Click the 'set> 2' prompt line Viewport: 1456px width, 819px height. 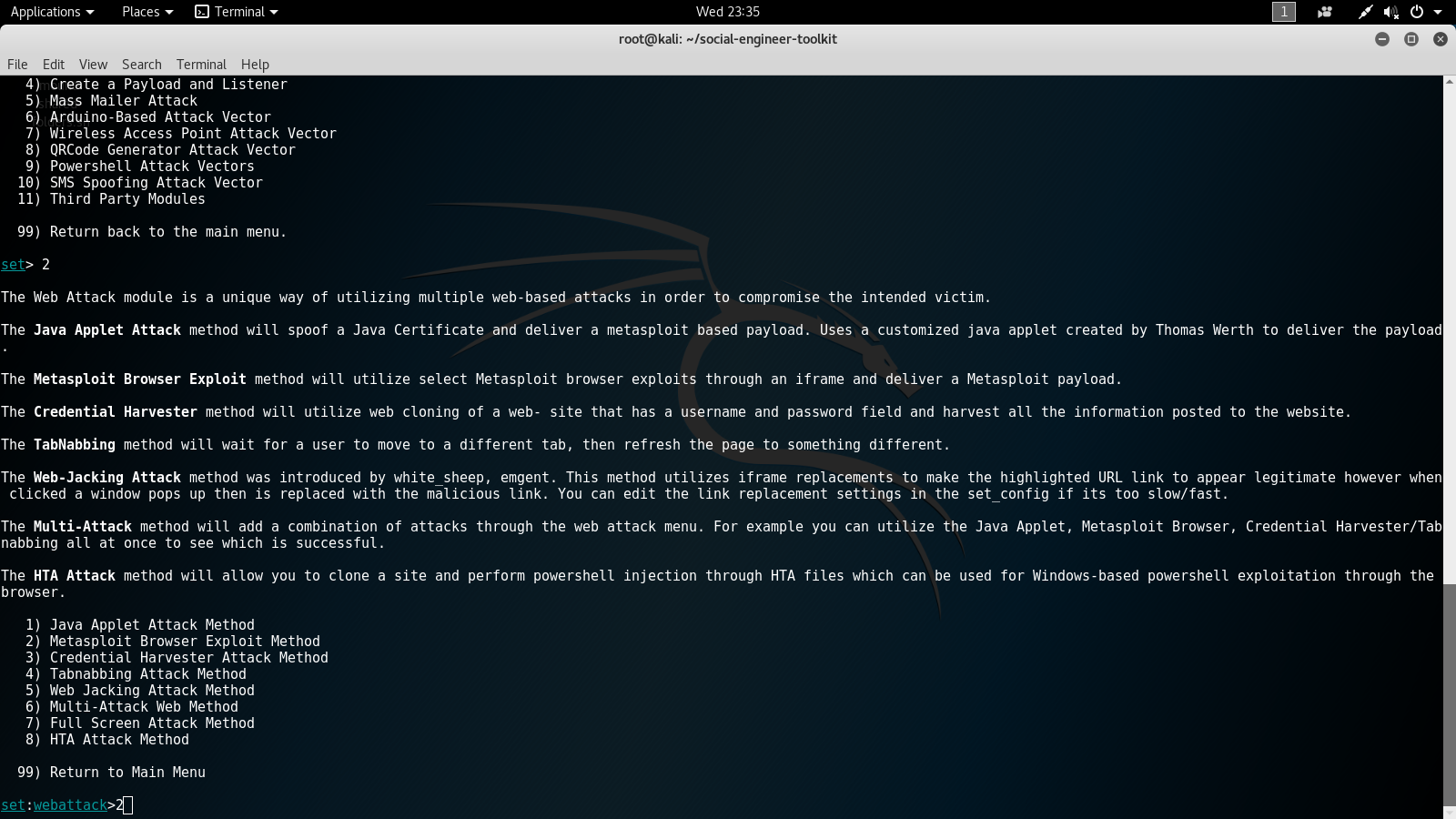(x=25, y=265)
